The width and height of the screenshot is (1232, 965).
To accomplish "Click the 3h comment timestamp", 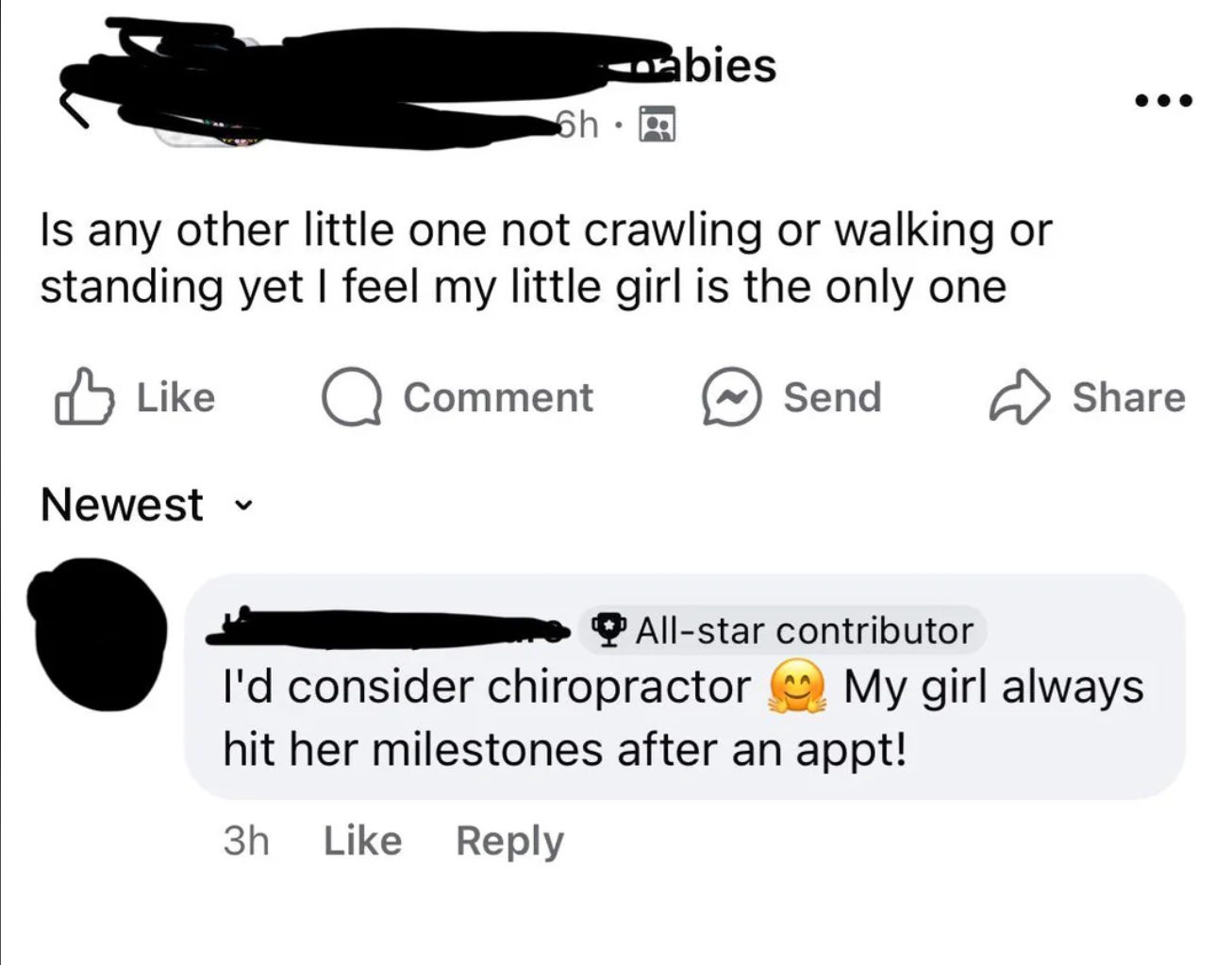I will click(x=248, y=840).
